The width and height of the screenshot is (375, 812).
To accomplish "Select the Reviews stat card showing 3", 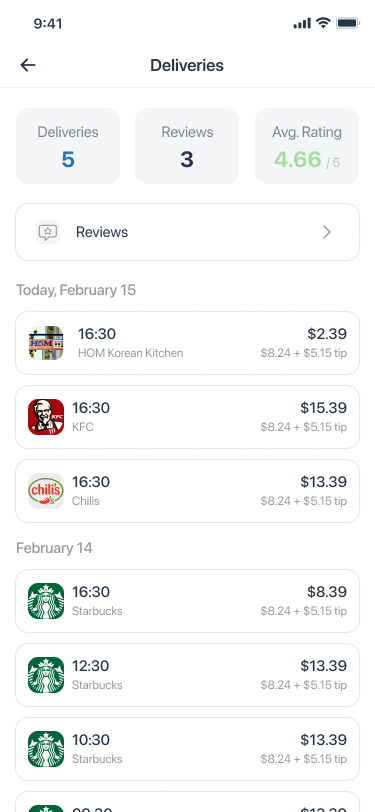I will (x=187, y=146).
